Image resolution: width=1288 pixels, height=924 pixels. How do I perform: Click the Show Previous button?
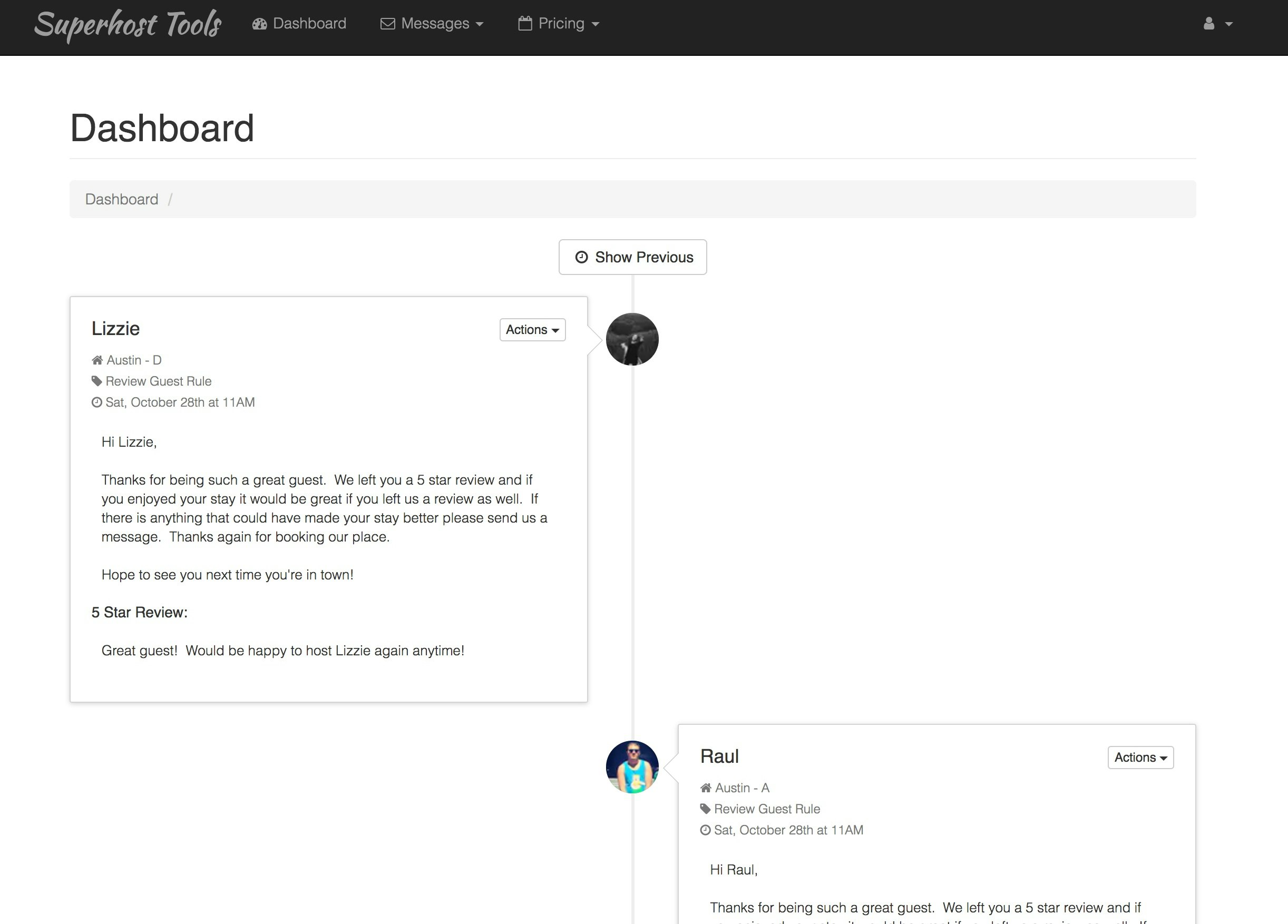pos(632,257)
